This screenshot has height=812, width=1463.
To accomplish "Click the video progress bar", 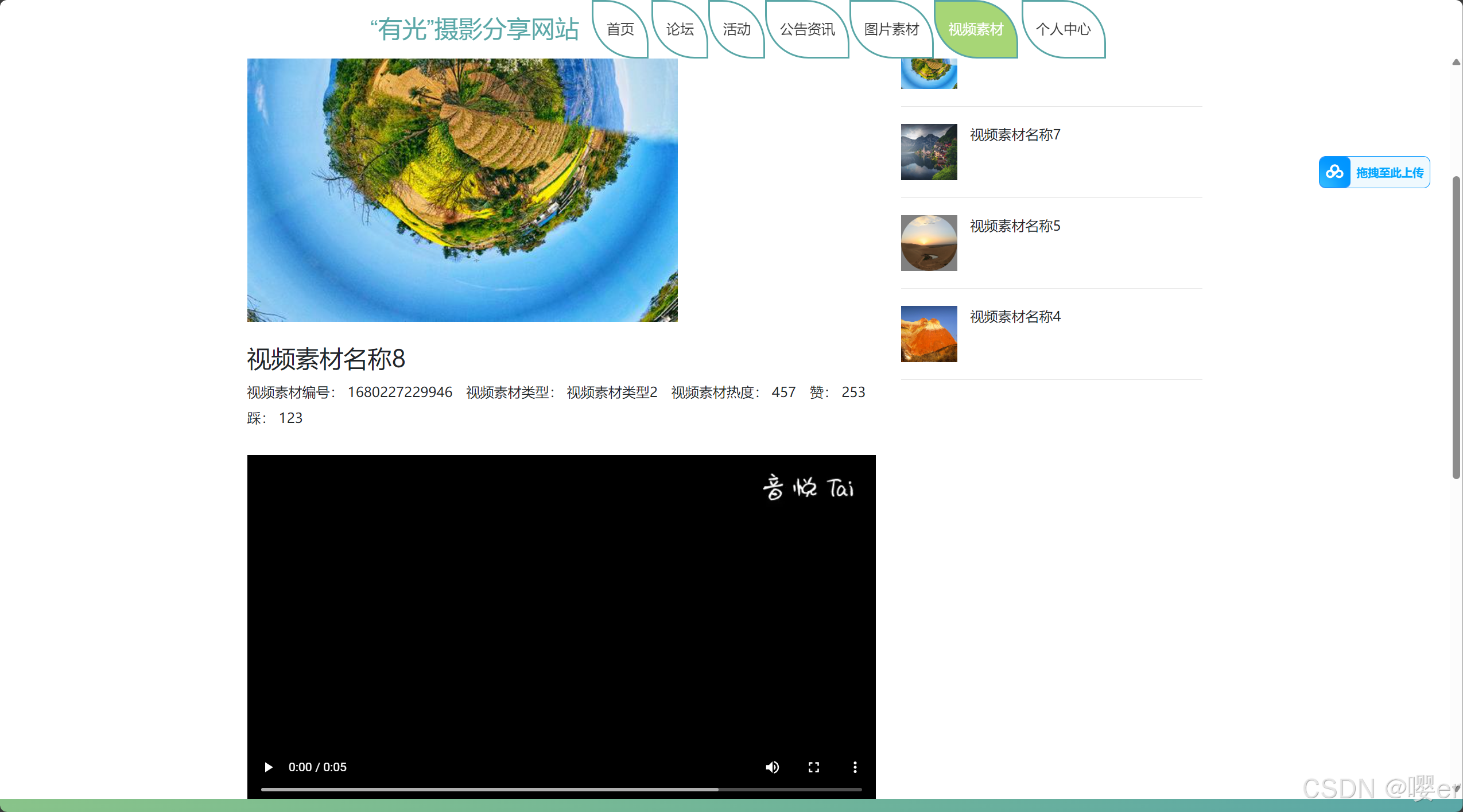I will point(561,790).
